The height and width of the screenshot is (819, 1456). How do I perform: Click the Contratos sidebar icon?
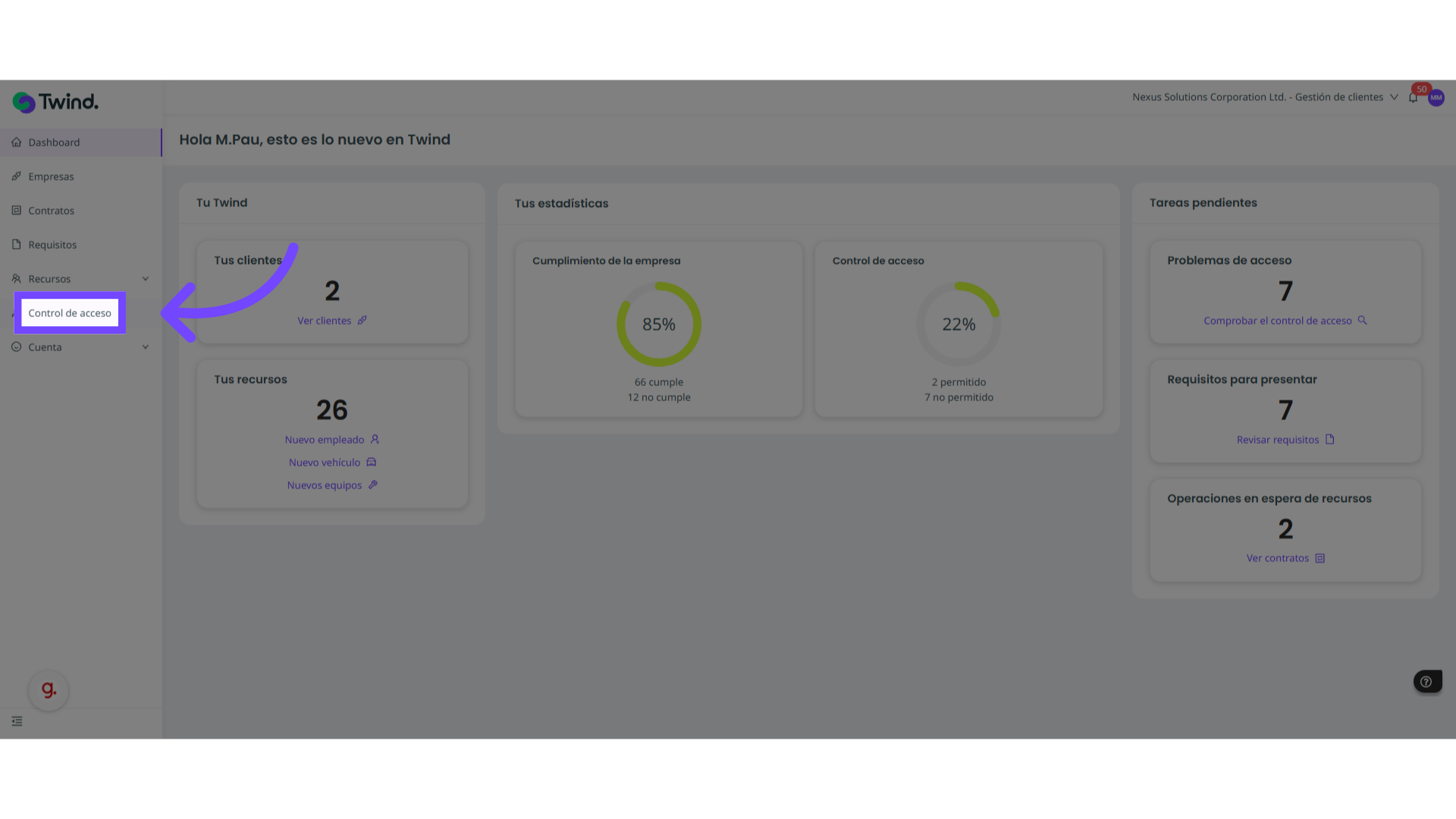[x=17, y=211]
